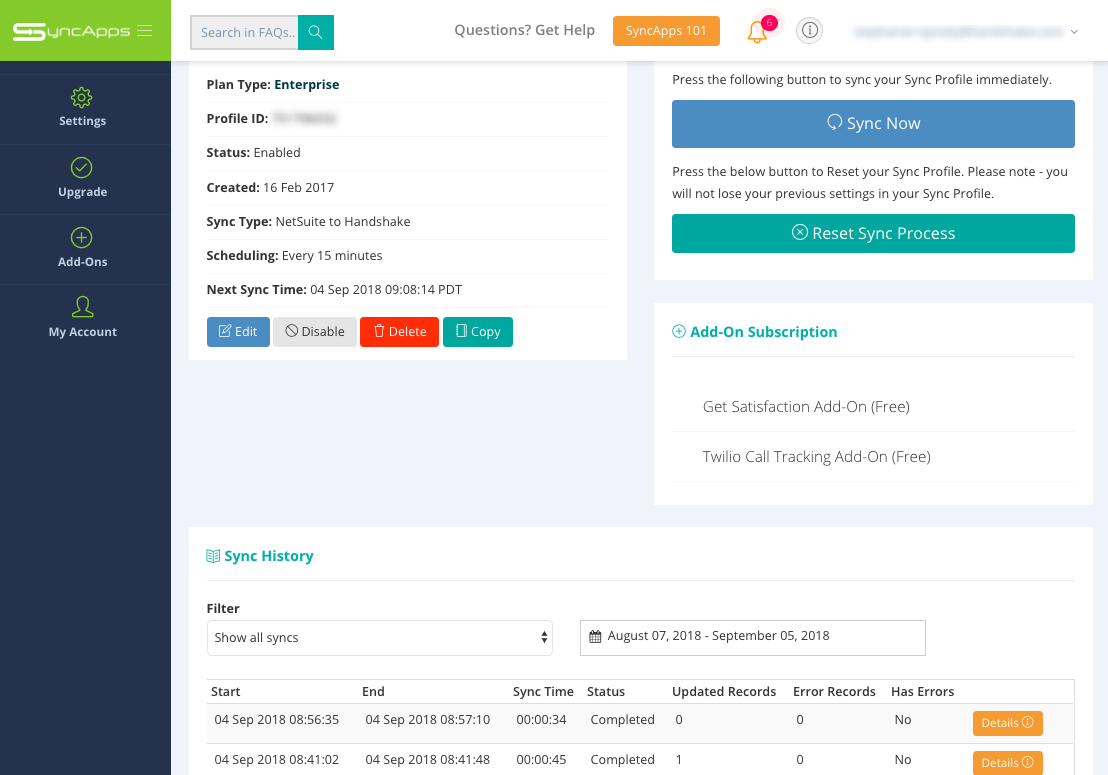1108x775 pixels.
Task: Click the SyncApps logo
Action: [x=71, y=31]
